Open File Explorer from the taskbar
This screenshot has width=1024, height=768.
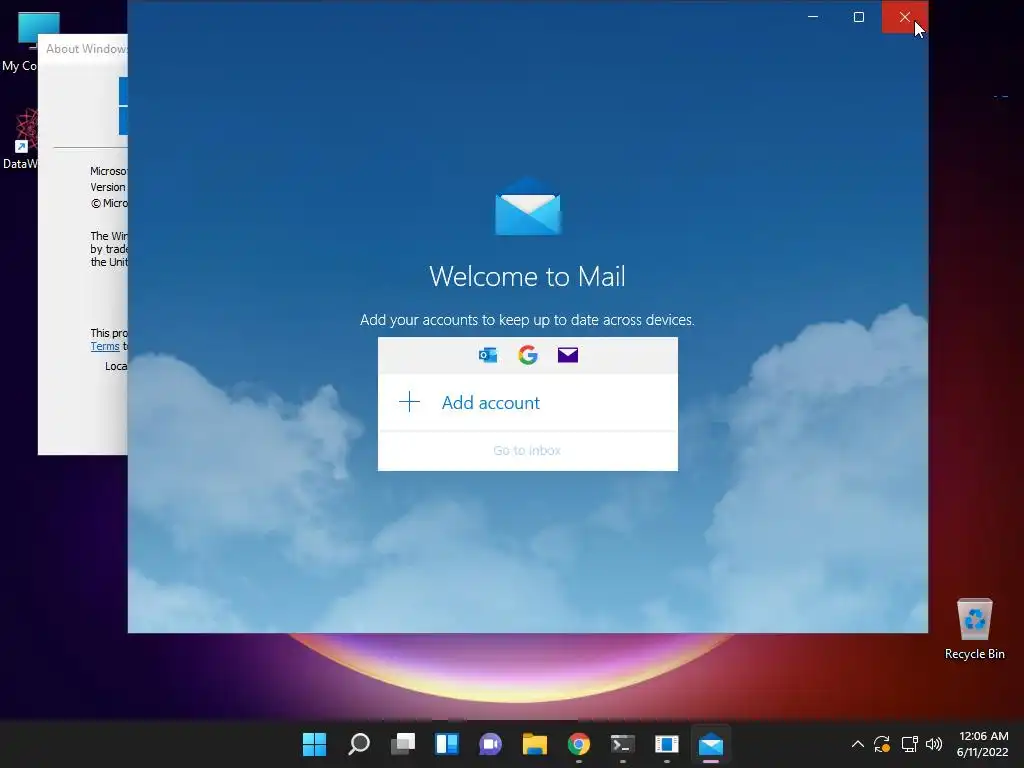click(x=534, y=743)
